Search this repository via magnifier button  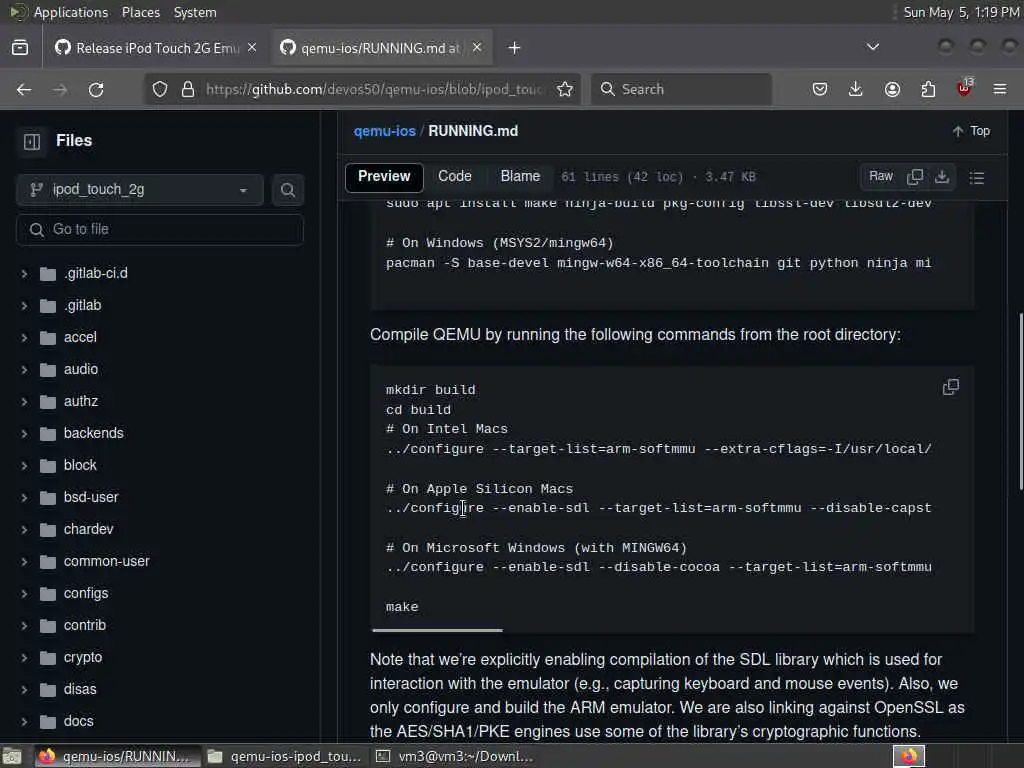(288, 190)
